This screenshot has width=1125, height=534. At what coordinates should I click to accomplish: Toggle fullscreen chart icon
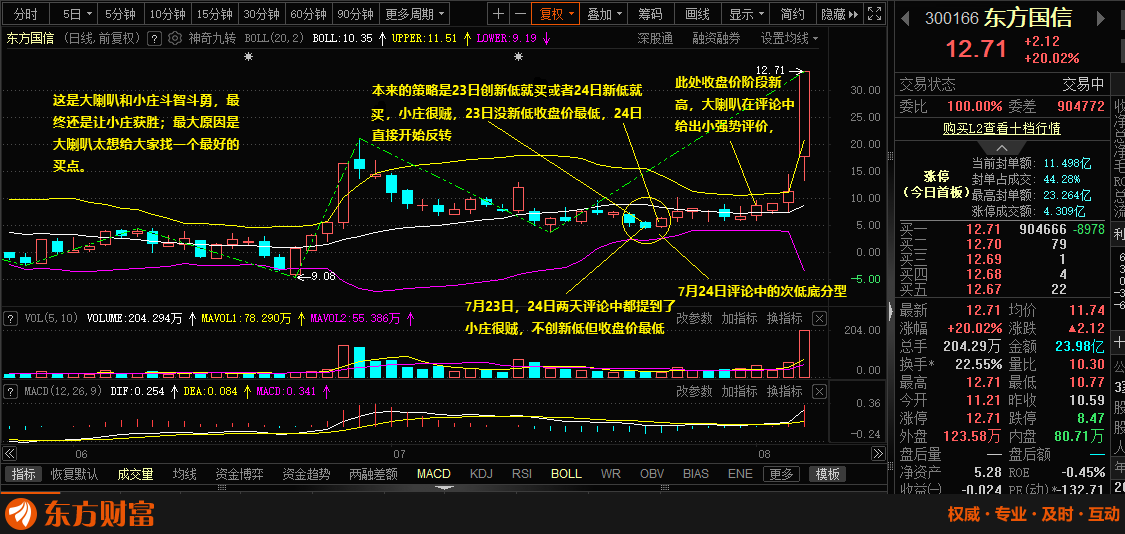pyautogui.click(x=873, y=13)
